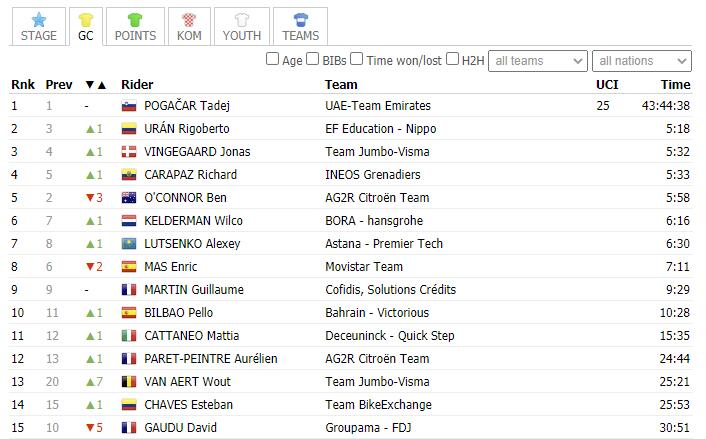This screenshot has width=706, height=439.
Task: Click Dutch flag beside KELDERMAN Wilco
Action: 129,221
